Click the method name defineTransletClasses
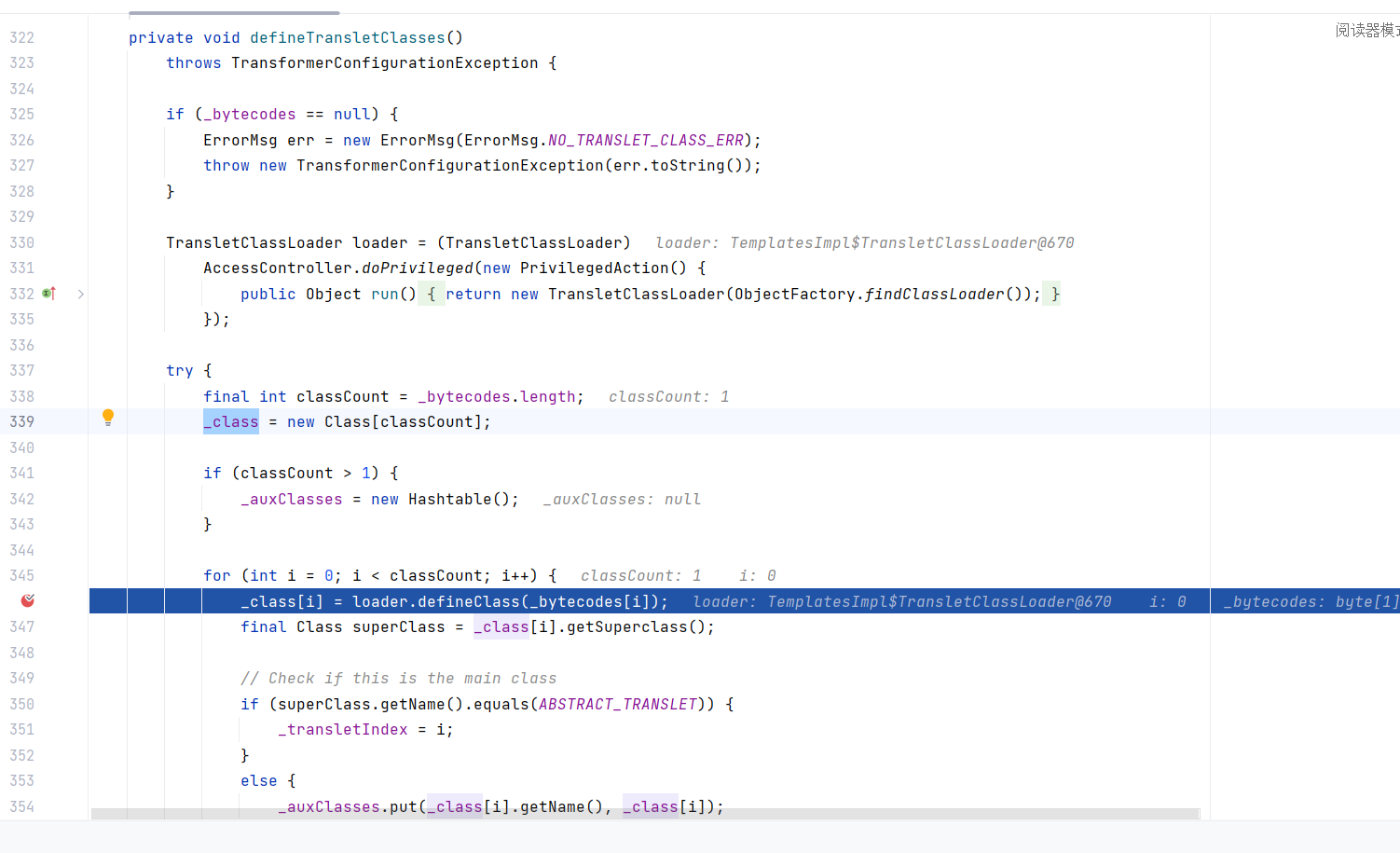 coord(348,38)
